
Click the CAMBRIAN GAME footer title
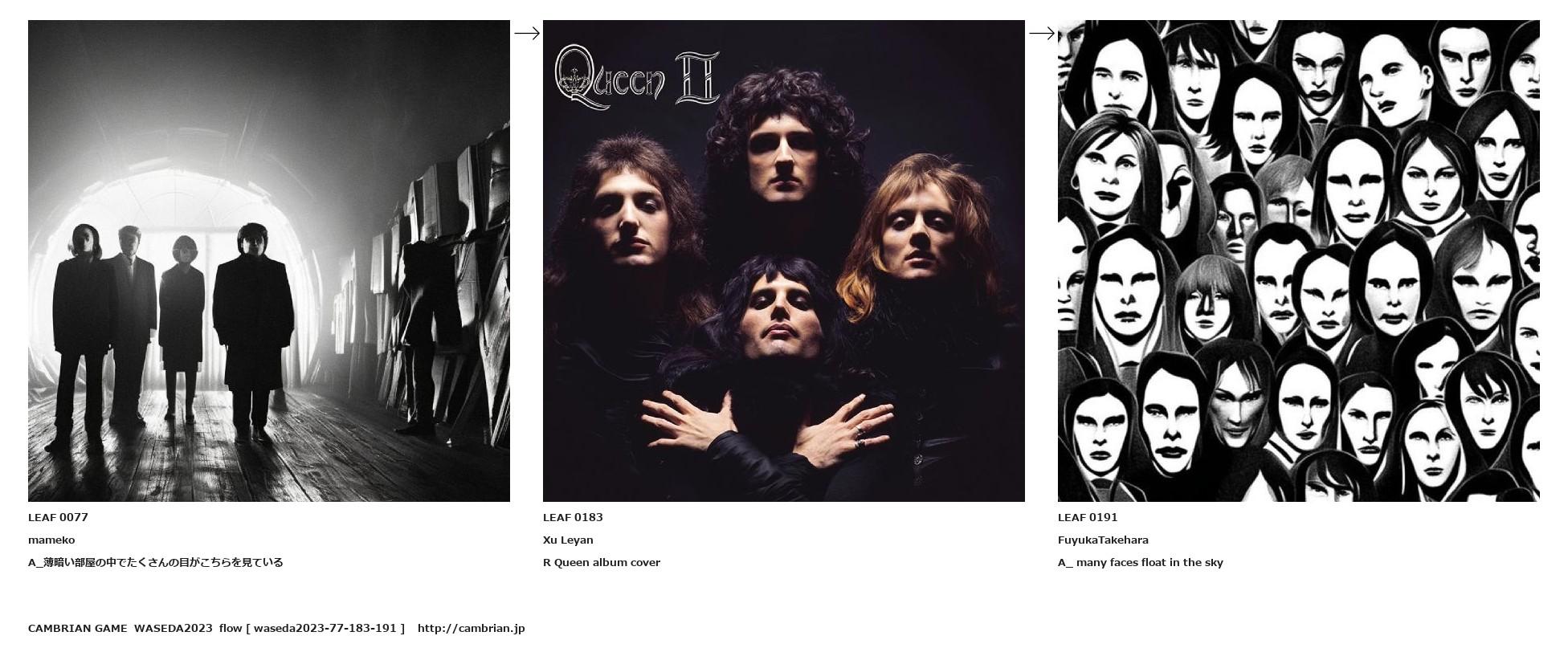(x=78, y=628)
